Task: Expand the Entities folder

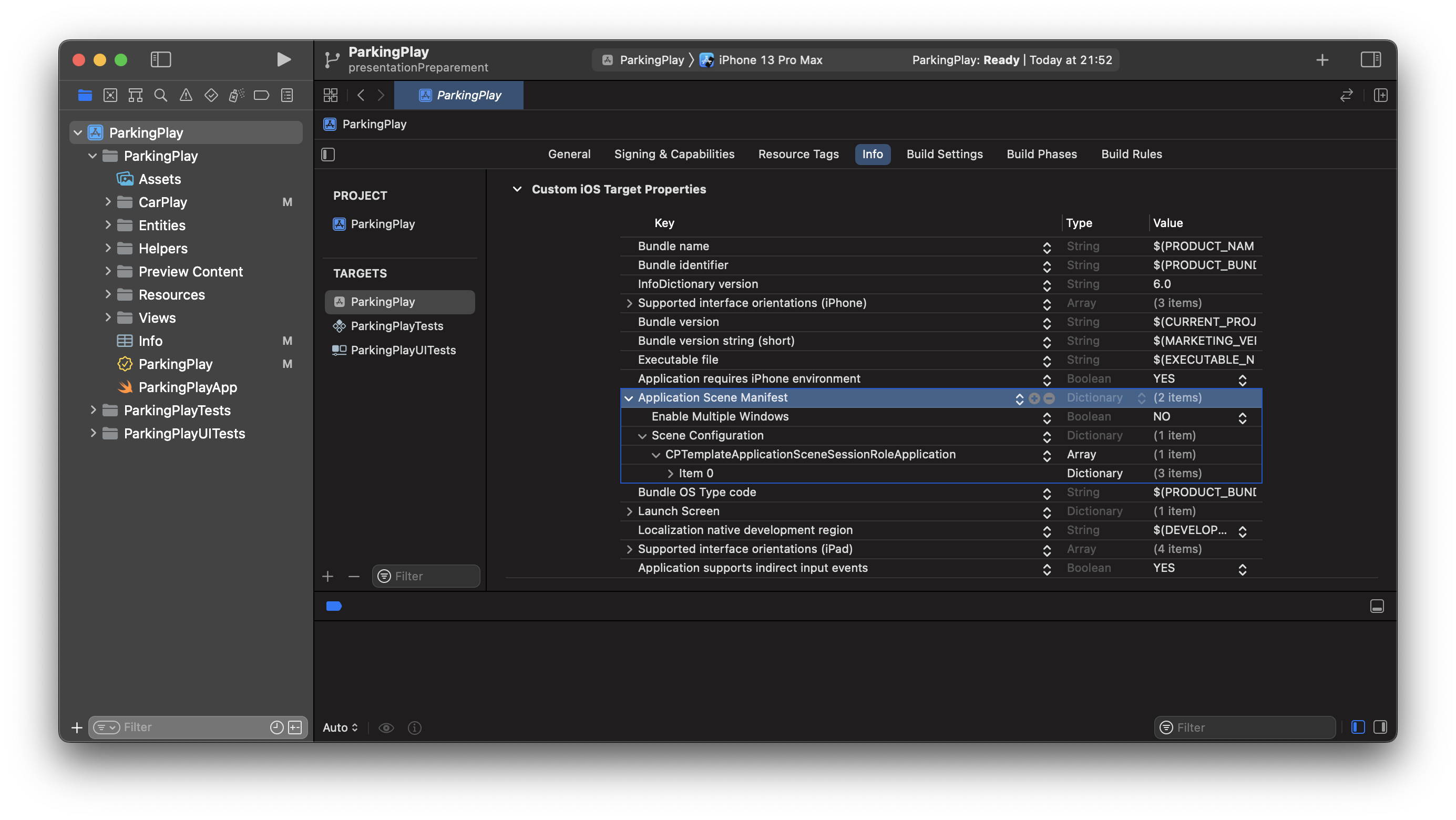Action: point(107,225)
